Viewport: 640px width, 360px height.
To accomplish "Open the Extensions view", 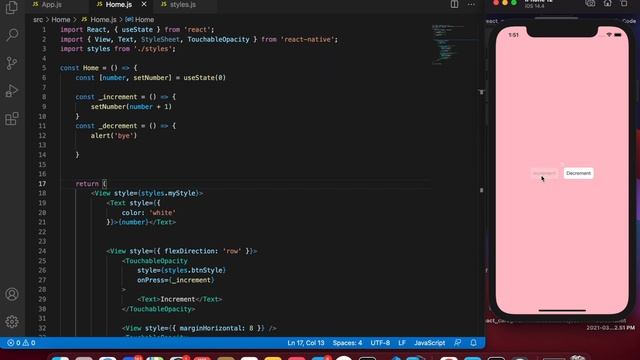I will 12,119.
